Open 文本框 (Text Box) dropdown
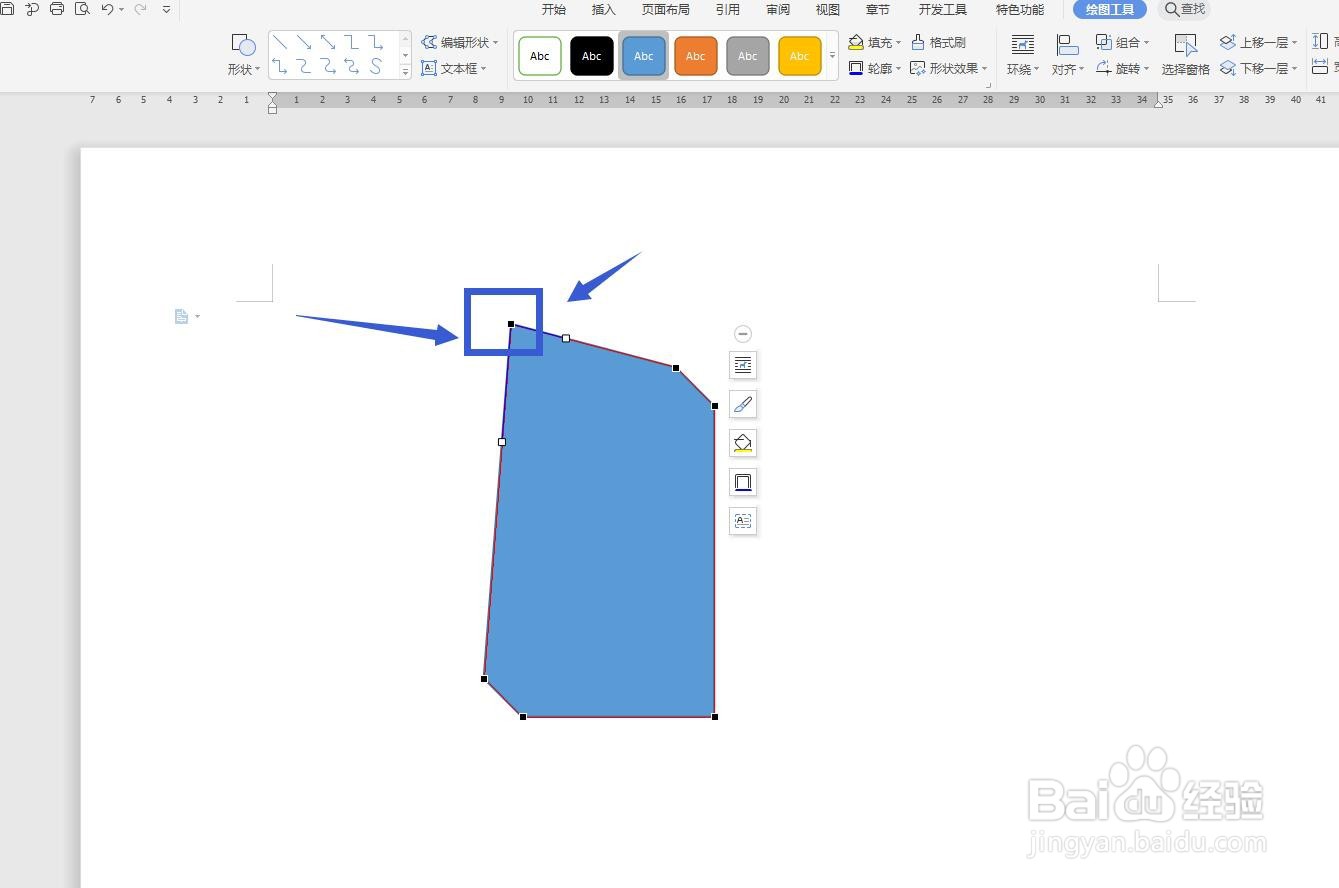The height and width of the screenshot is (888, 1339). [454, 68]
